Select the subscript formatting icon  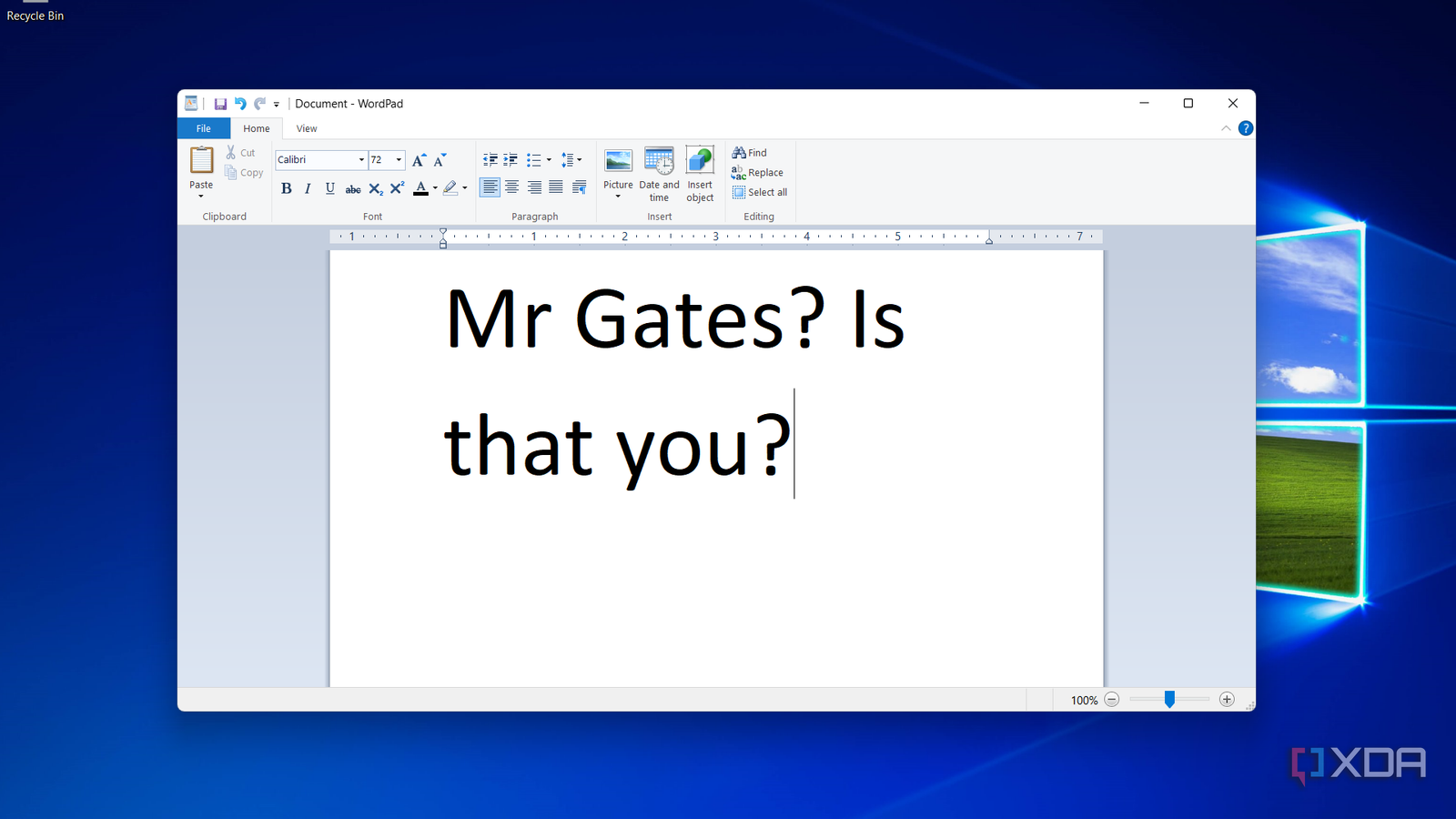(375, 188)
